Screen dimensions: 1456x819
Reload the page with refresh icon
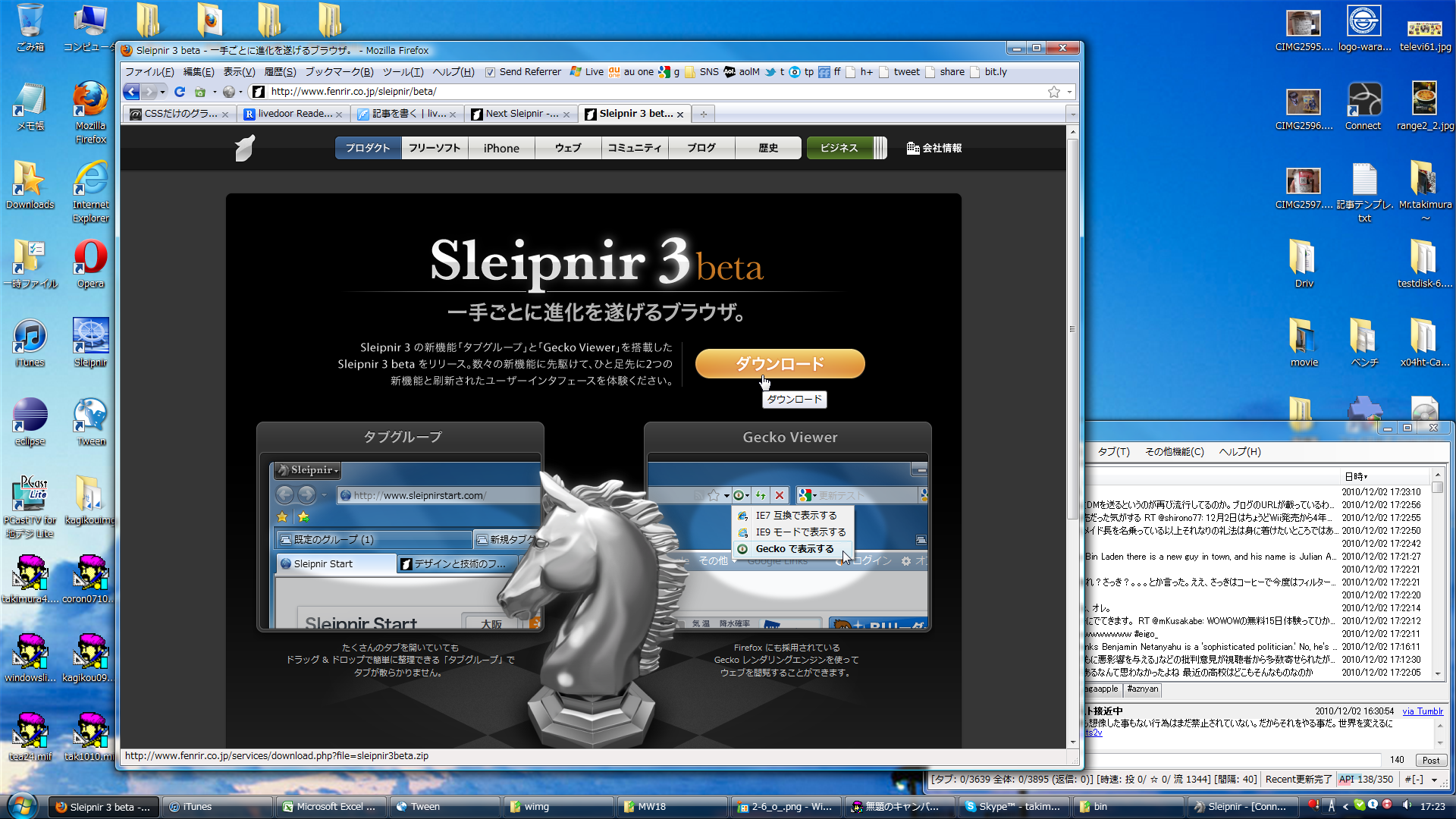(180, 92)
